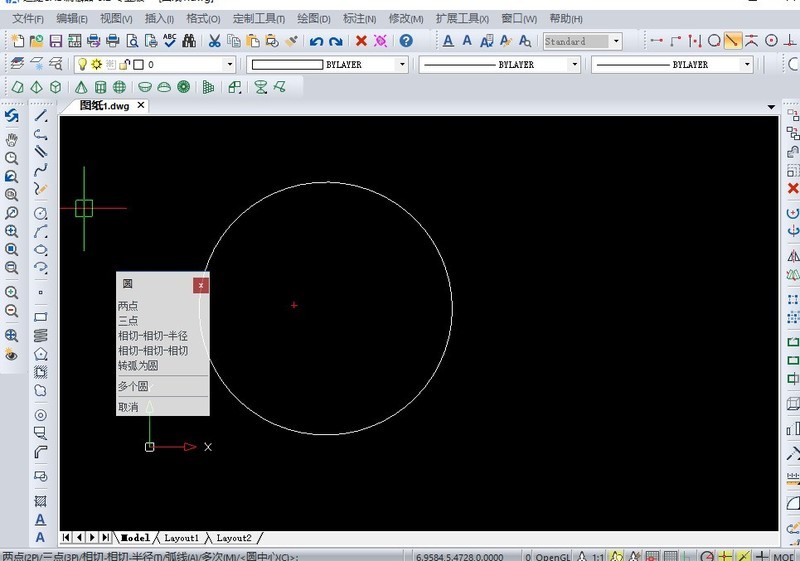
Task: Open the lineweight BYLAYER dropdown arrow
Action: [747, 64]
